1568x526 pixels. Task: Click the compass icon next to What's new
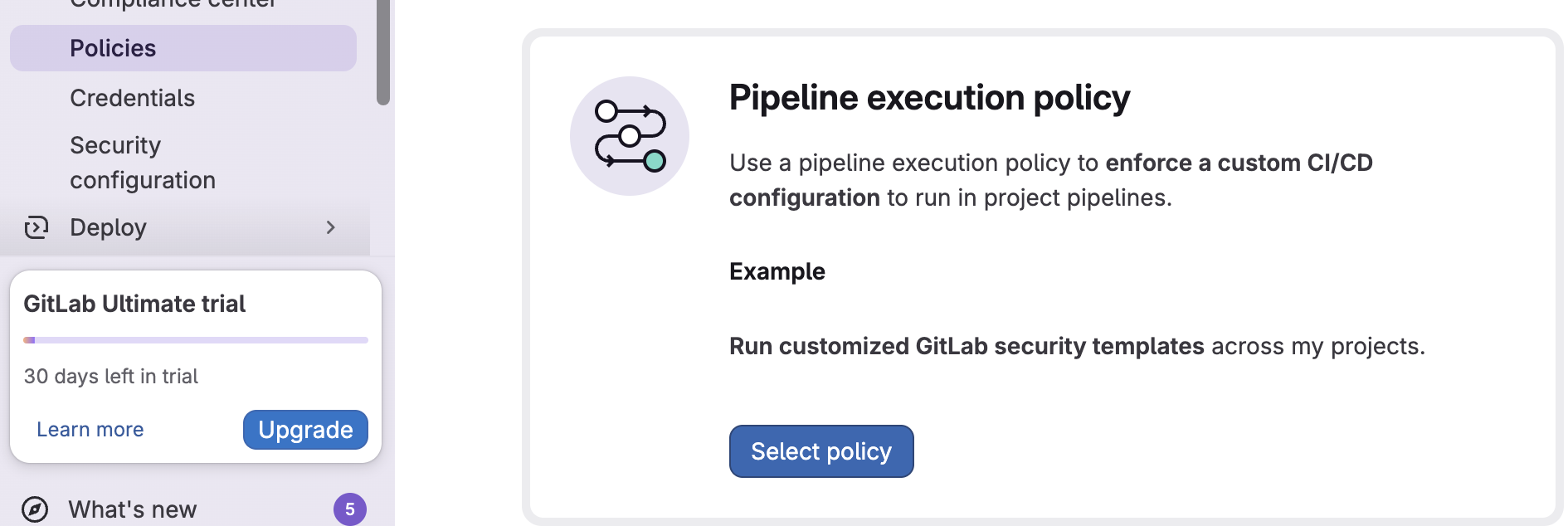tap(37, 509)
